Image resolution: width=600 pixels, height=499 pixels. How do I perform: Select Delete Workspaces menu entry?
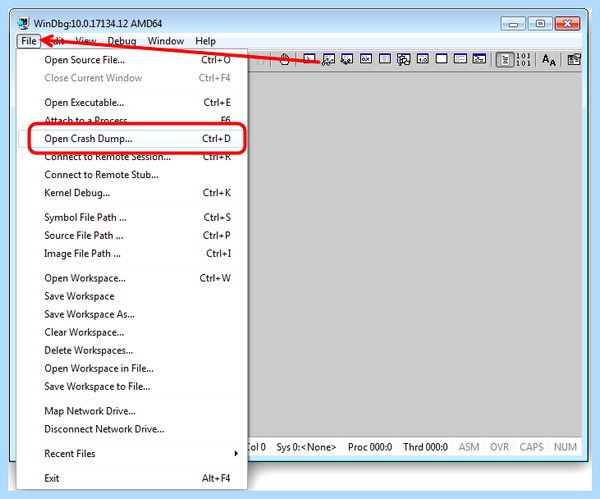point(132,350)
